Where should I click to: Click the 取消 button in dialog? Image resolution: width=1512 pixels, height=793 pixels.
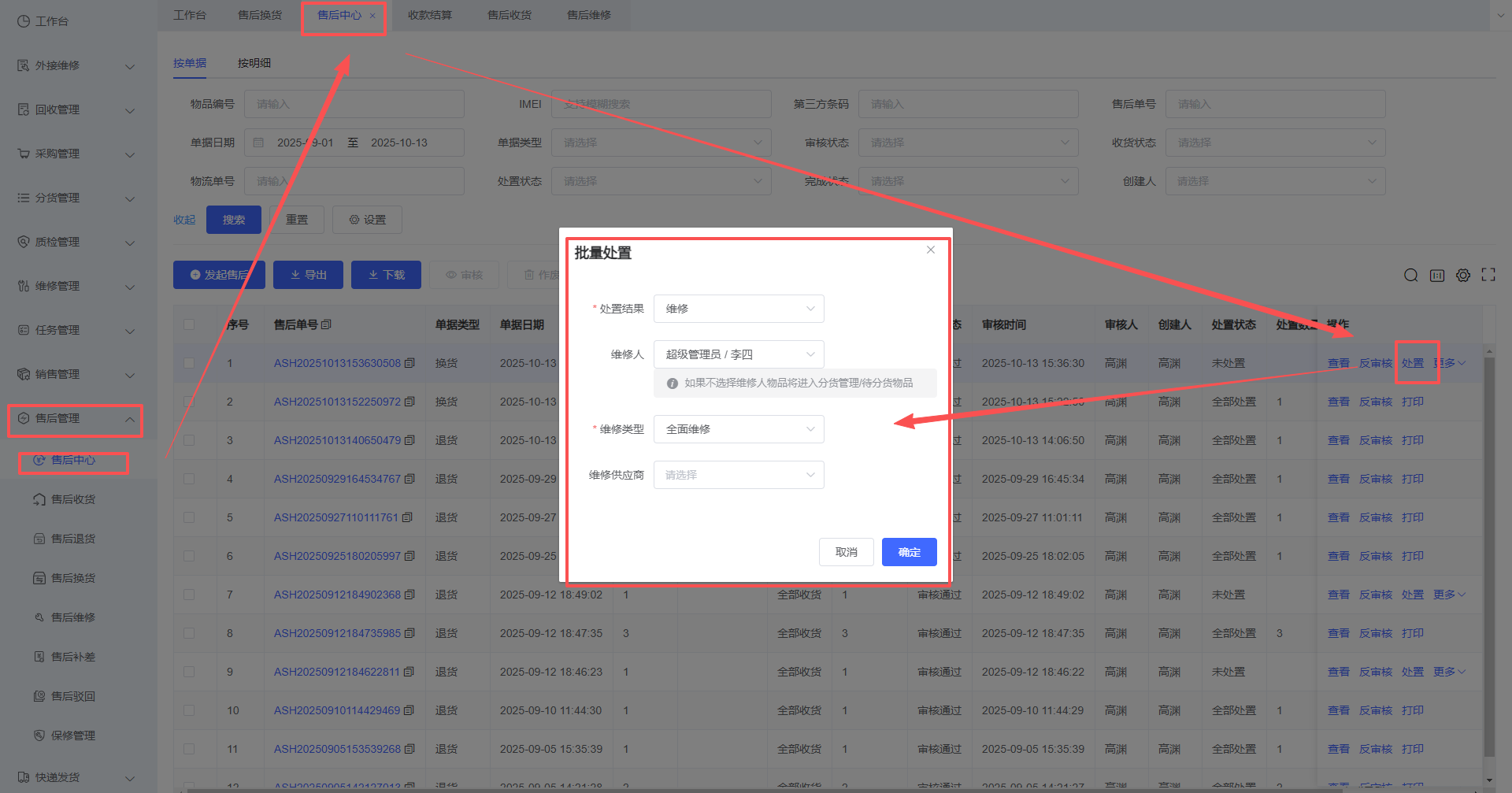click(x=846, y=552)
